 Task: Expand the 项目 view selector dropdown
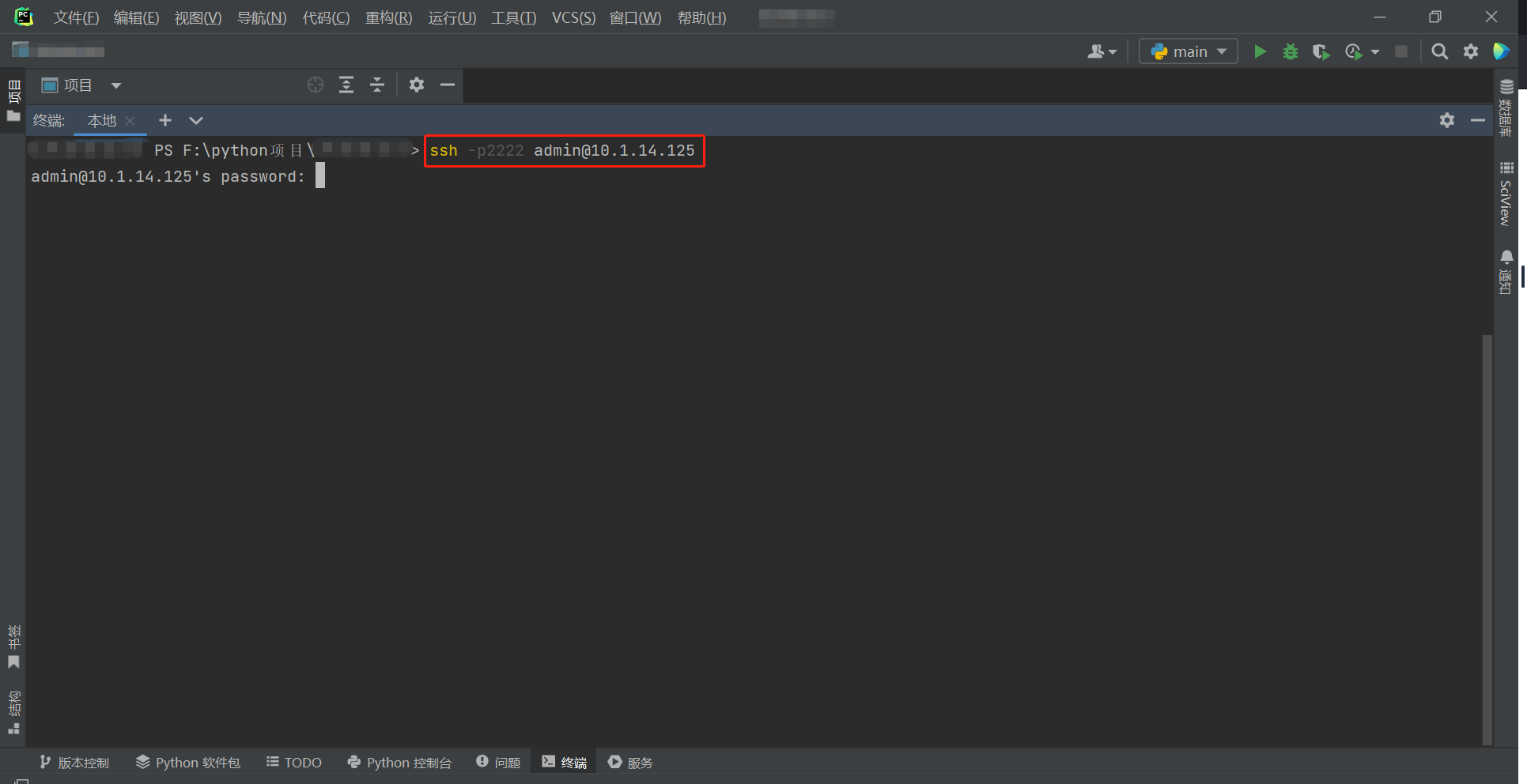(x=116, y=85)
